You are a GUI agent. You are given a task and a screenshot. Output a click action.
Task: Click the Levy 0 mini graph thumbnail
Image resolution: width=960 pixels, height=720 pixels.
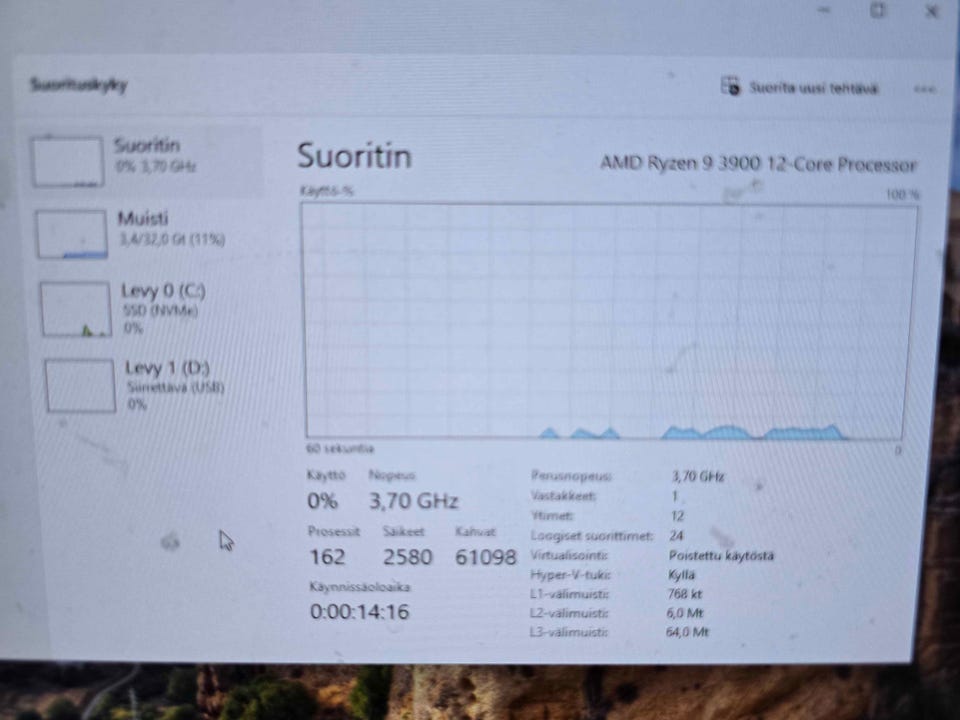coord(76,309)
